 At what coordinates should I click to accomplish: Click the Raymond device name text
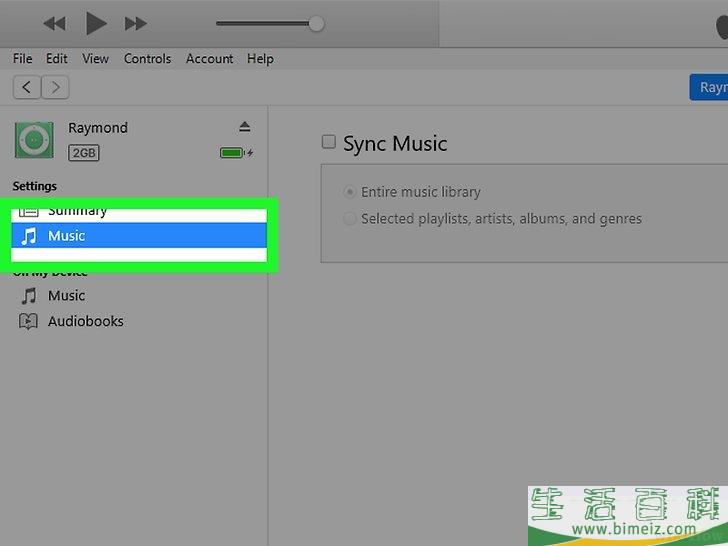[98, 128]
